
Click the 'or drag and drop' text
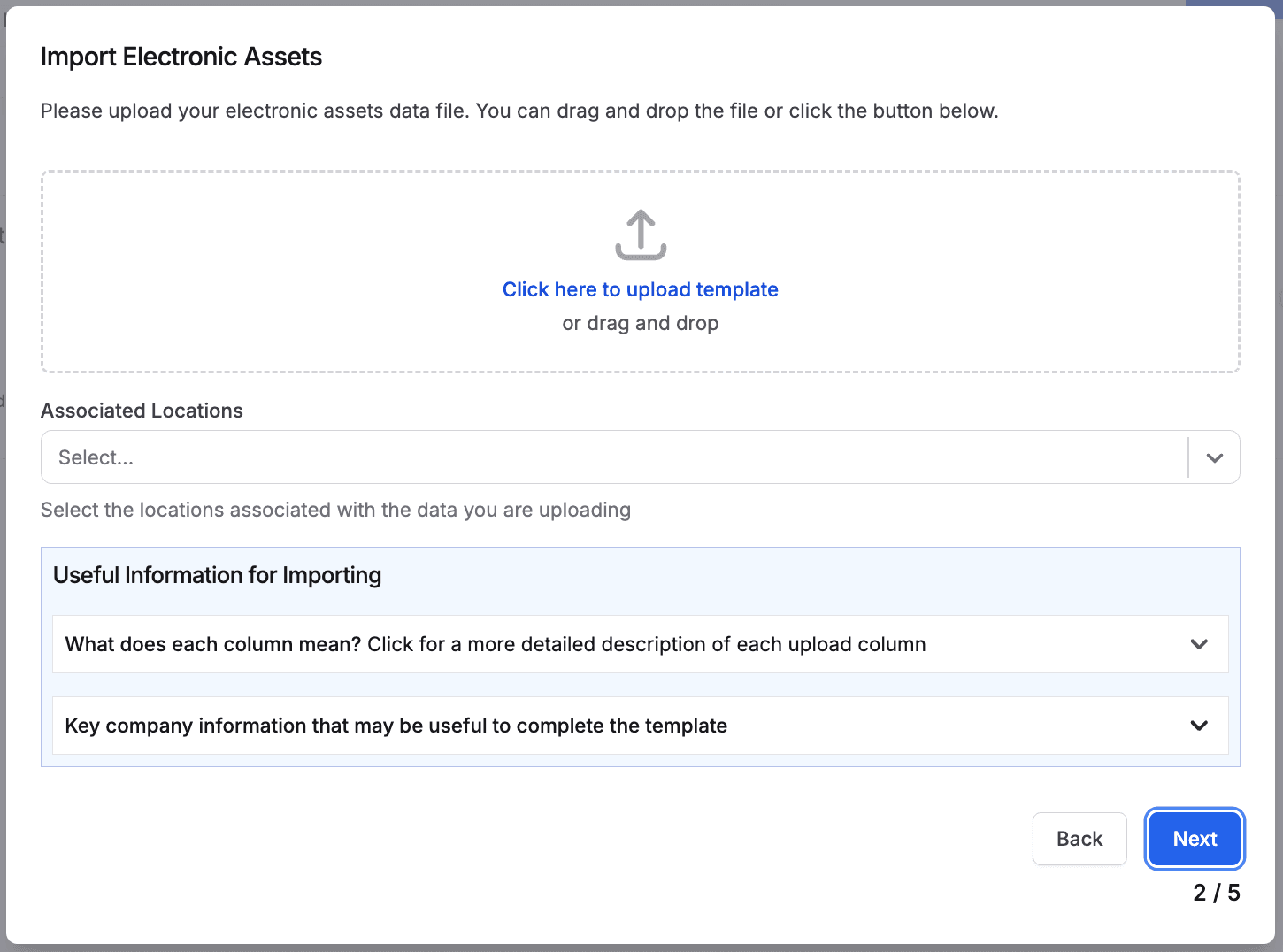point(640,324)
